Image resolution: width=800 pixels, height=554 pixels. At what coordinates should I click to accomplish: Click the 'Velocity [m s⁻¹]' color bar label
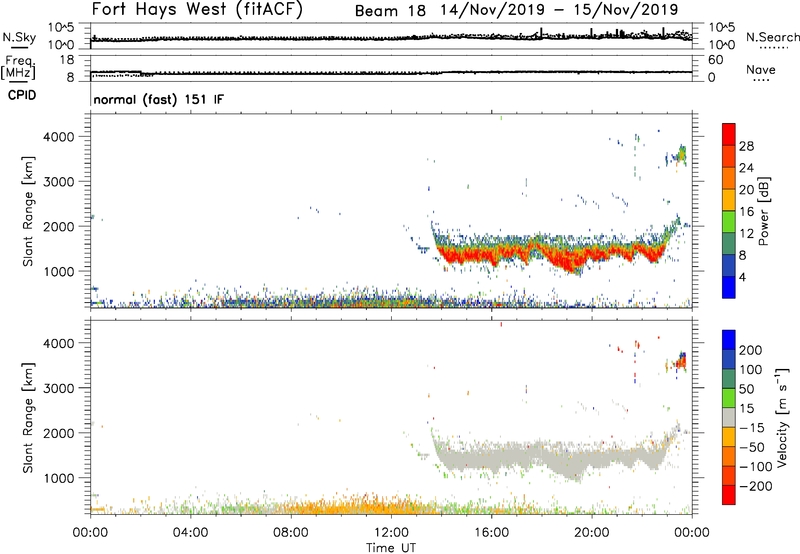coord(782,417)
